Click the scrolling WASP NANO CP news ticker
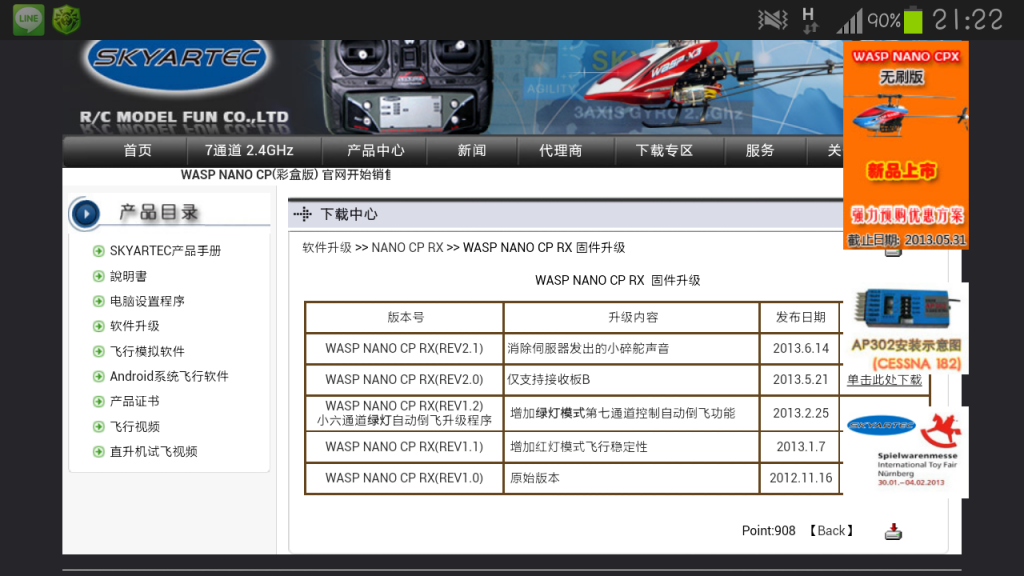This screenshot has height=576, width=1024. (x=285, y=175)
